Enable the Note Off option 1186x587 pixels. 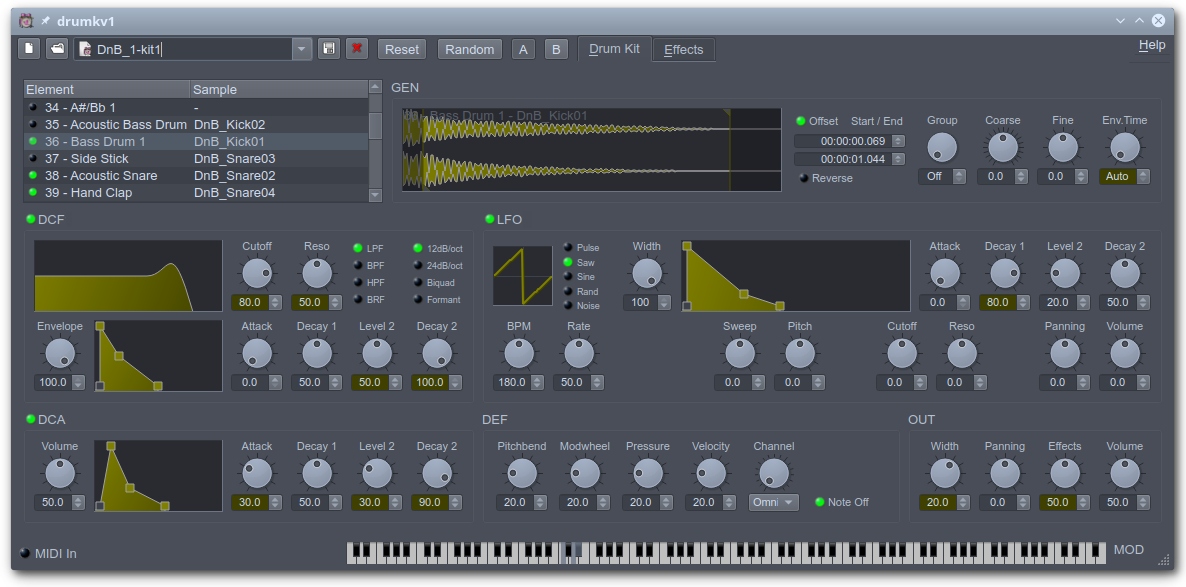pyautogui.click(x=820, y=502)
